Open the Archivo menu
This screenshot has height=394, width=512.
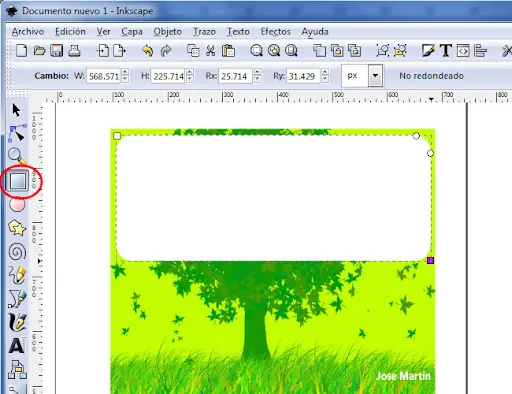point(28,32)
